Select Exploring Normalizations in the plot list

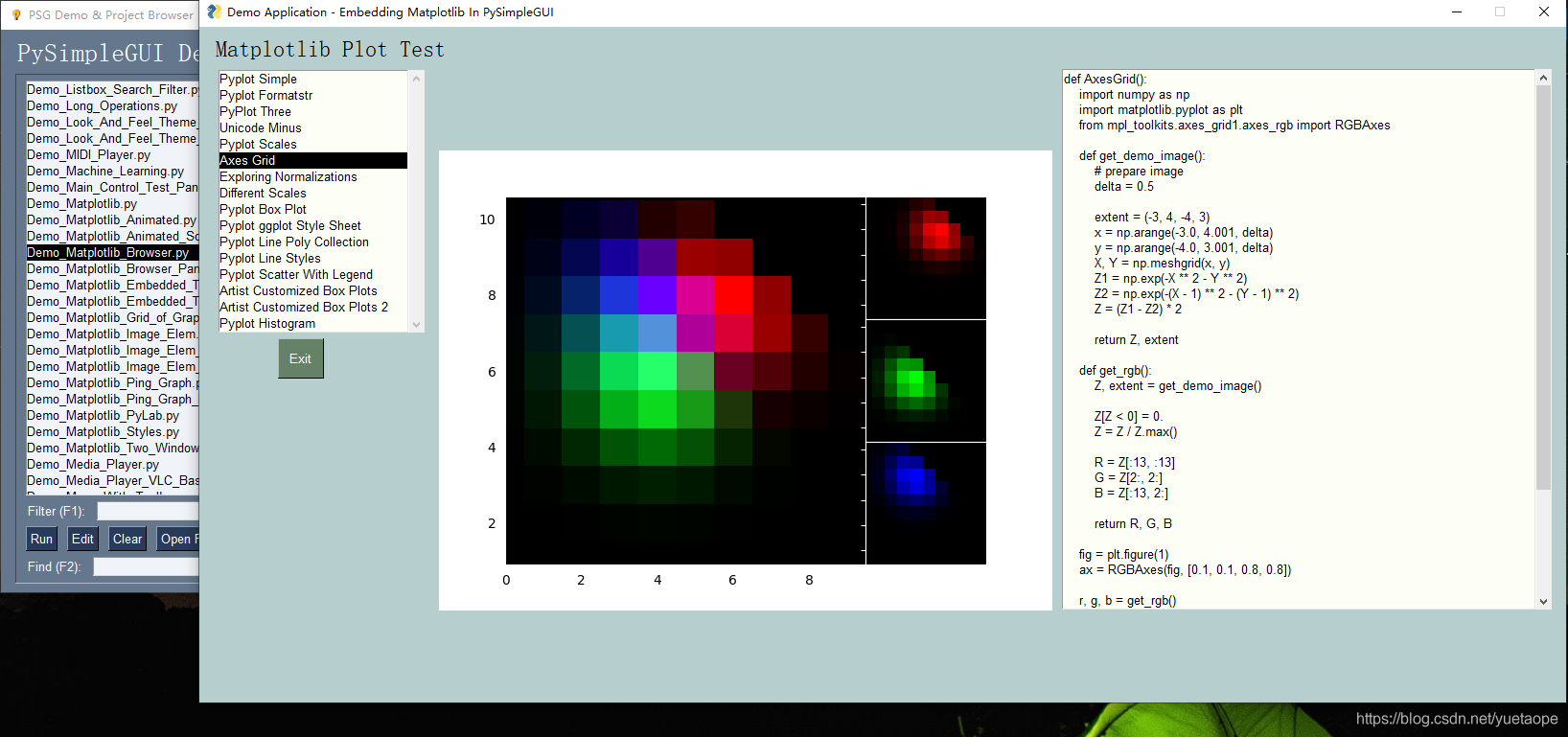(x=312, y=176)
